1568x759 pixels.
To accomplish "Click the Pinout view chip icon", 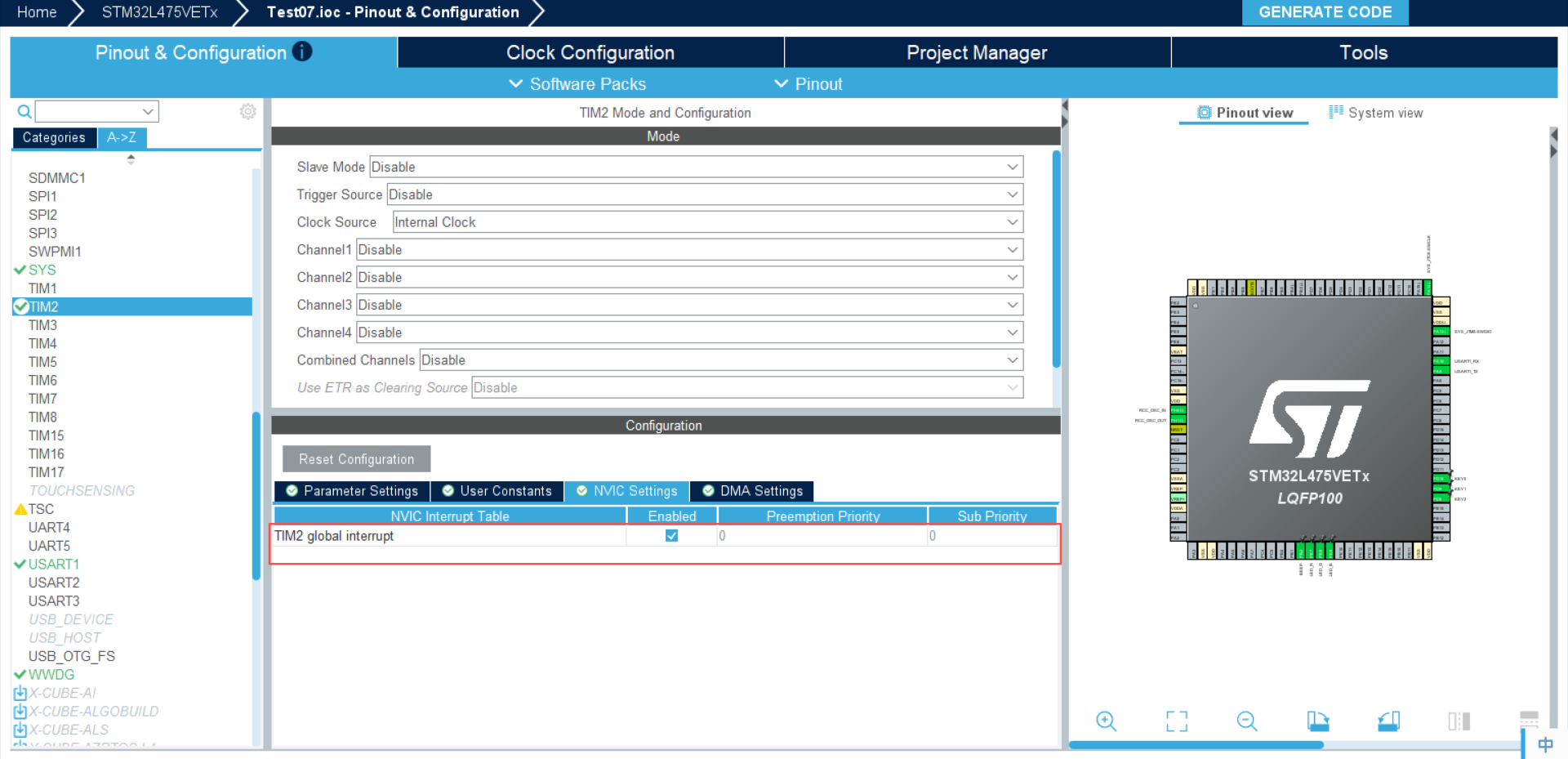I will (x=1204, y=112).
